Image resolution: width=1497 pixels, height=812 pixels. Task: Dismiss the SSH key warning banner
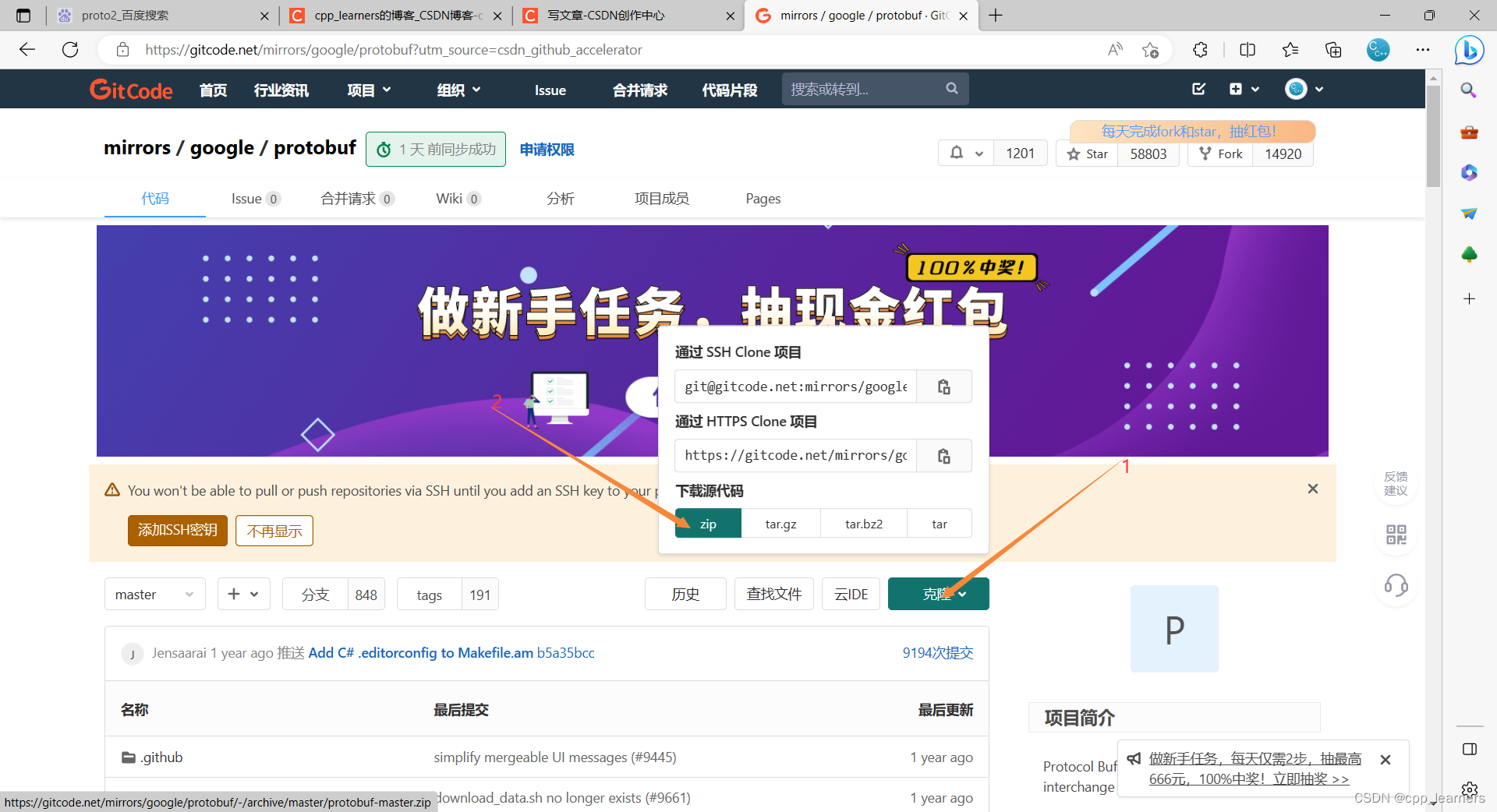click(1313, 489)
